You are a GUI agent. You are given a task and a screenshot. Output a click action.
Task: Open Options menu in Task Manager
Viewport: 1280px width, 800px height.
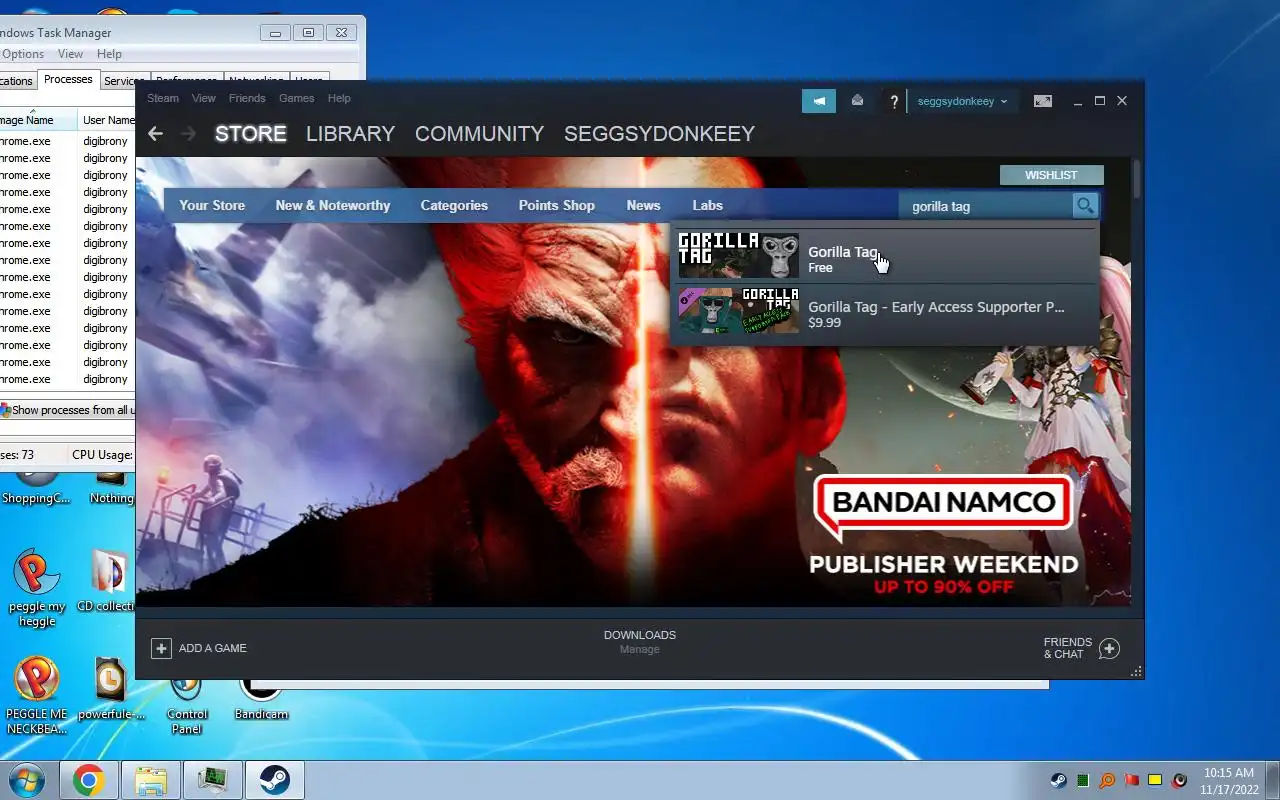pyautogui.click(x=23, y=54)
